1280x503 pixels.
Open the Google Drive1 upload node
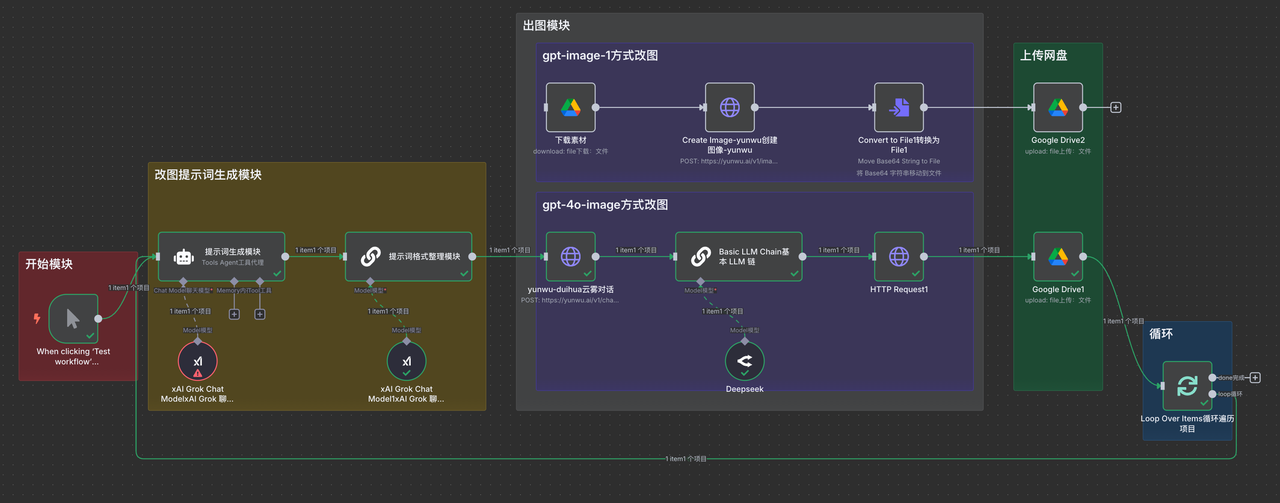(x=1058, y=257)
